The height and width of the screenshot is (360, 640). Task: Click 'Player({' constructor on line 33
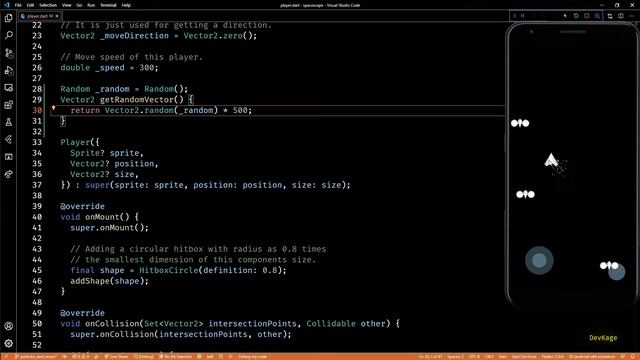point(80,142)
